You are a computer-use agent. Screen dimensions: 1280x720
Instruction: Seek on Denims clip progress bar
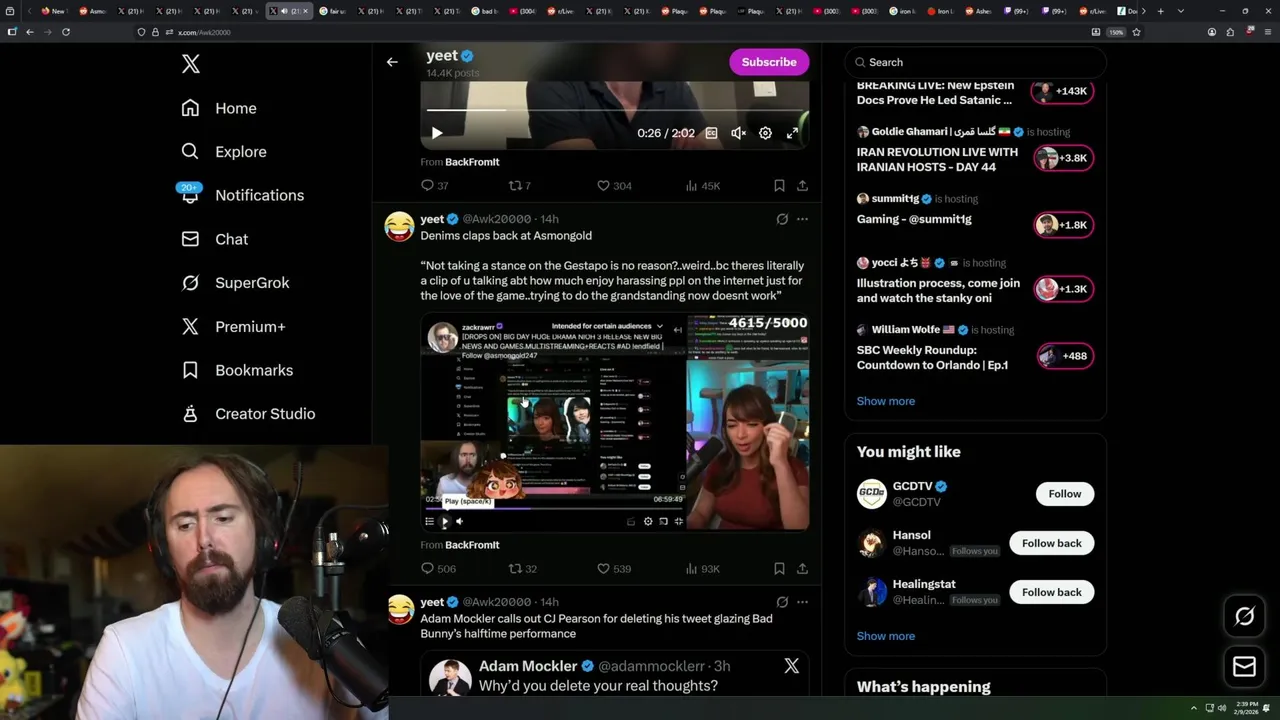(x=554, y=508)
